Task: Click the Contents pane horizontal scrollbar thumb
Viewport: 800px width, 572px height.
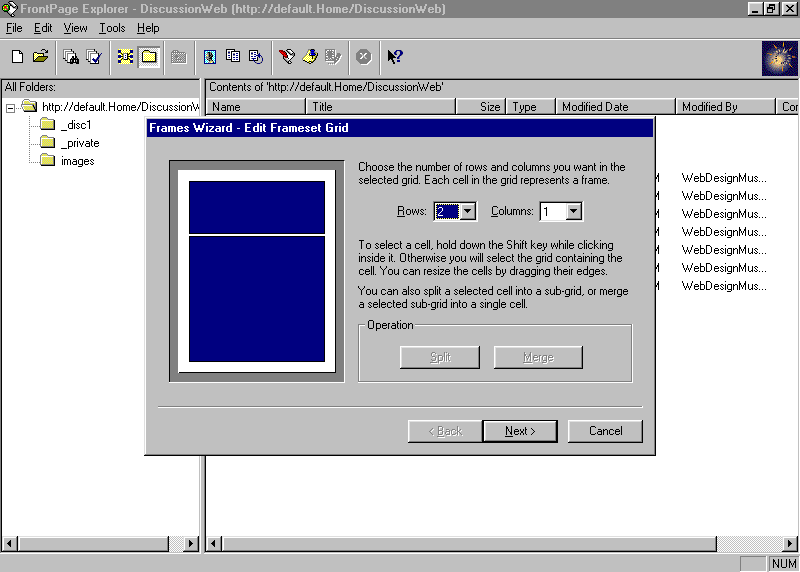Action: pos(469,543)
